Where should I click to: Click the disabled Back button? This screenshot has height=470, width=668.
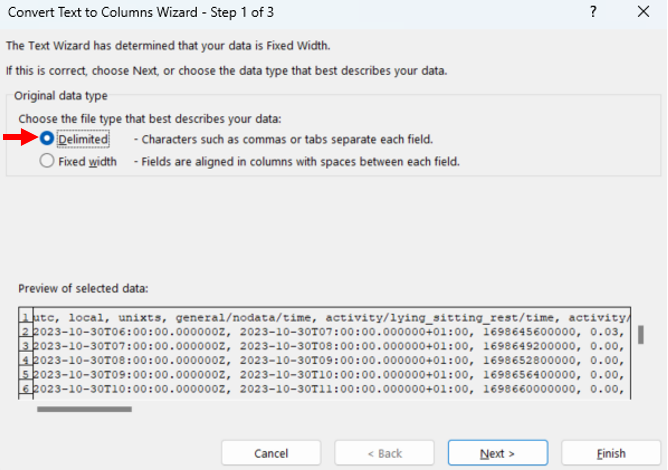pyautogui.click(x=384, y=453)
